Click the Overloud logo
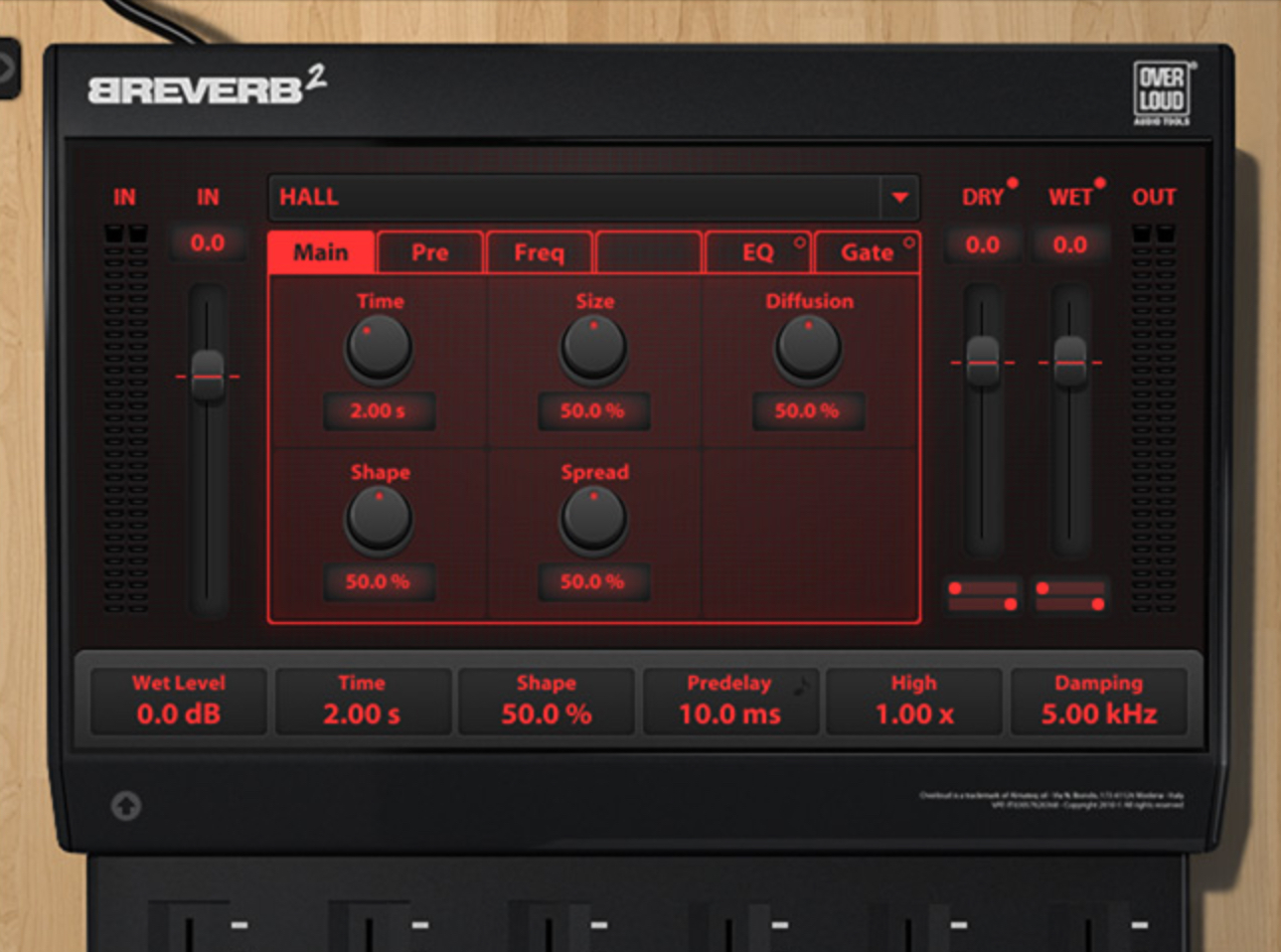This screenshot has width=1281, height=952. pyautogui.click(x=1162, y=93)
